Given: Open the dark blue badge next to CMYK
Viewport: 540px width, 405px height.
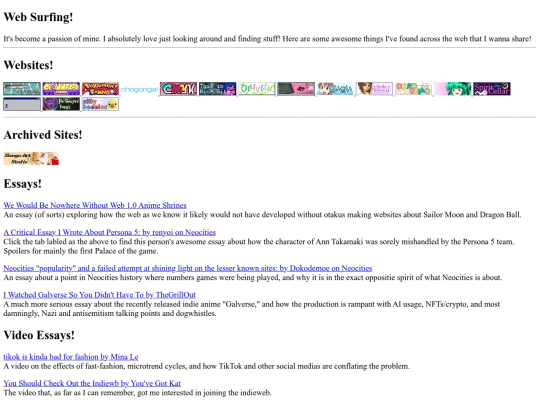Looking at the screenshot, I should point(218,89).
